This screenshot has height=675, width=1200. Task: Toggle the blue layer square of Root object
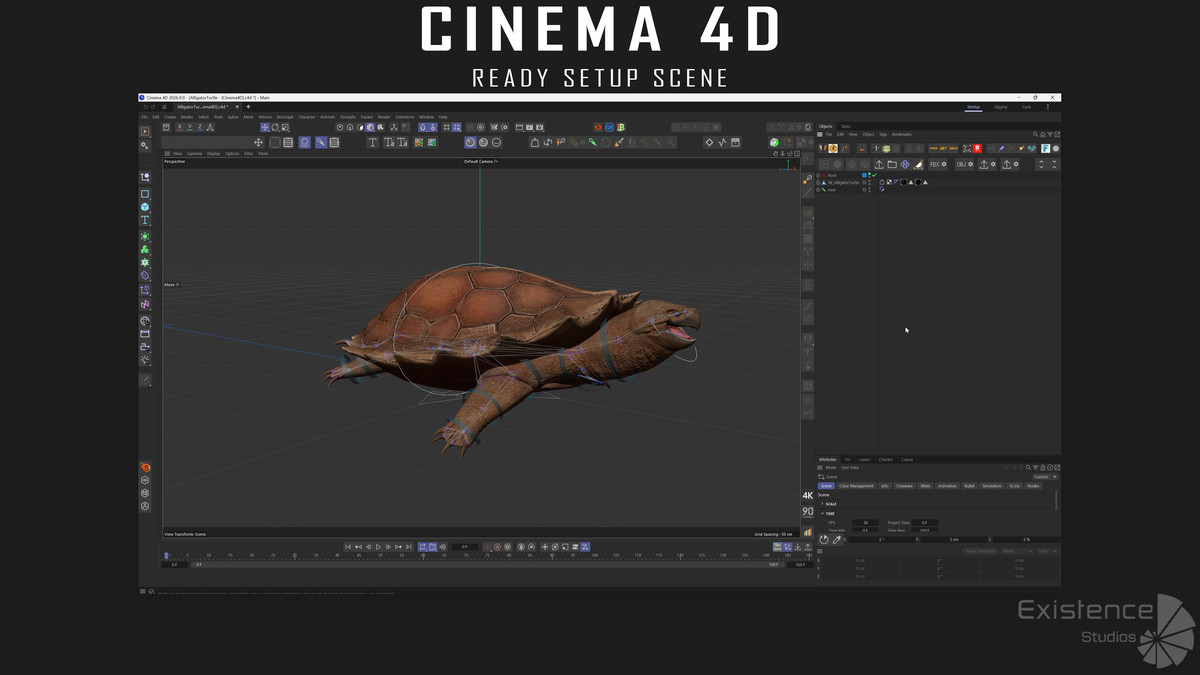pyautogui.click(x=864, y=175)
